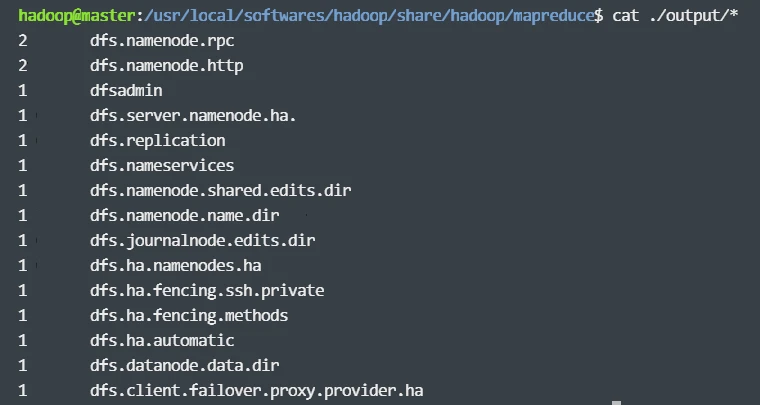
Task: Place cursor on dfs.nameservices line
Action: (162, 166)
